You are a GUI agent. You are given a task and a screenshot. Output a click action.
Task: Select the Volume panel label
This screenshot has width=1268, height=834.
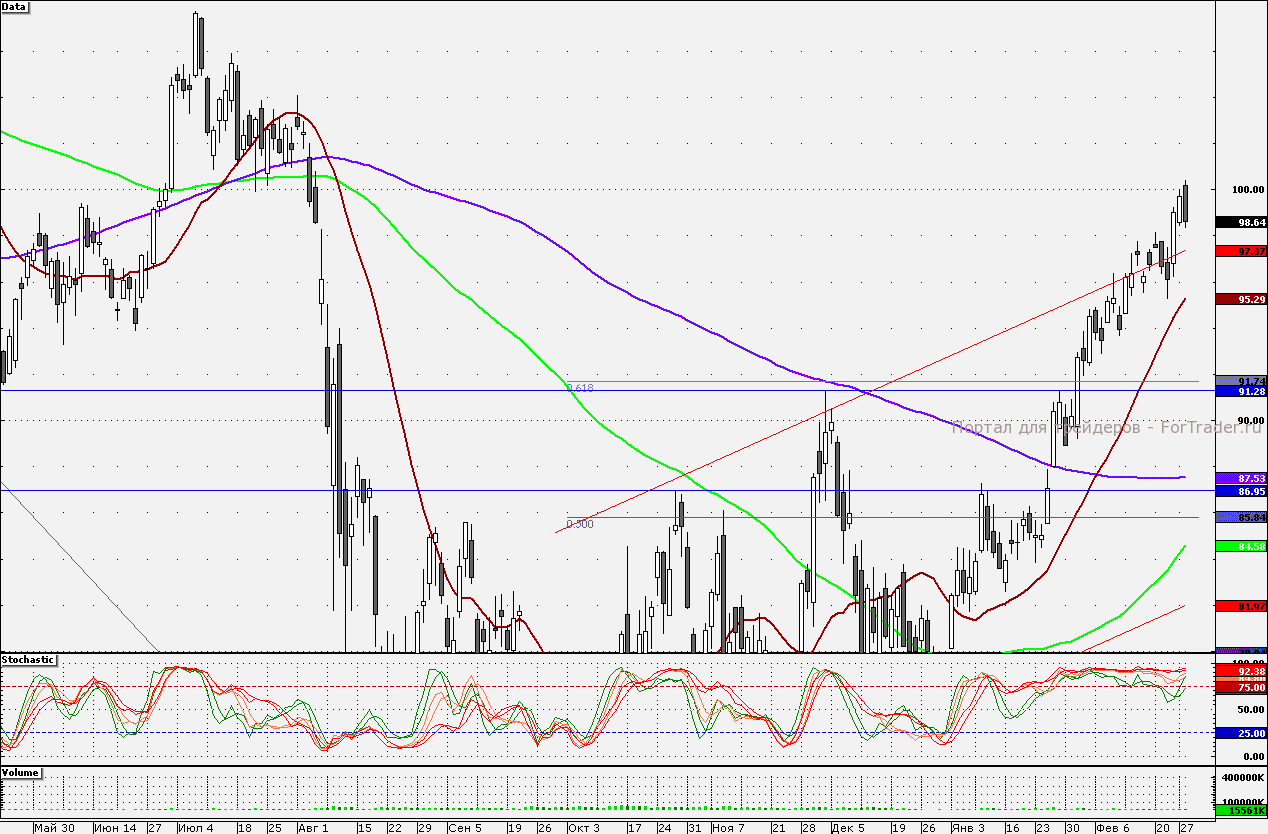21,773
